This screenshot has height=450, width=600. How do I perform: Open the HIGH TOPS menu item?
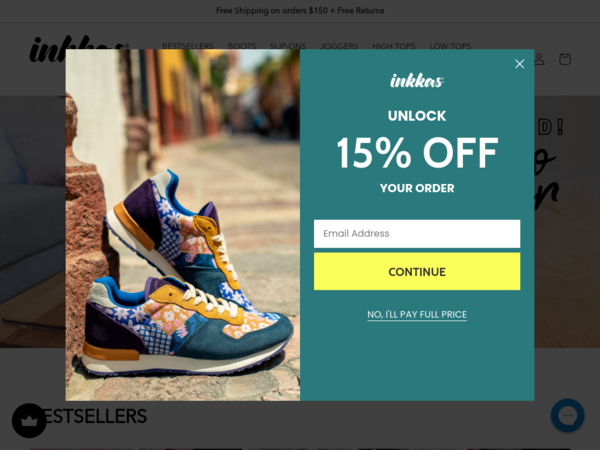[393, 46]
